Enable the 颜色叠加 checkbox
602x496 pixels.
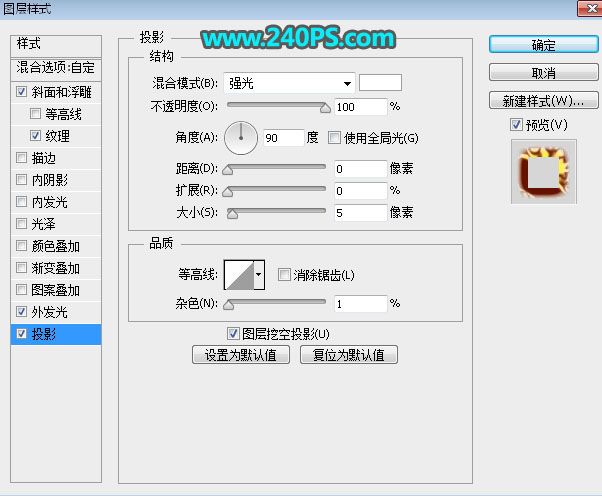click(x=22, y=246)
